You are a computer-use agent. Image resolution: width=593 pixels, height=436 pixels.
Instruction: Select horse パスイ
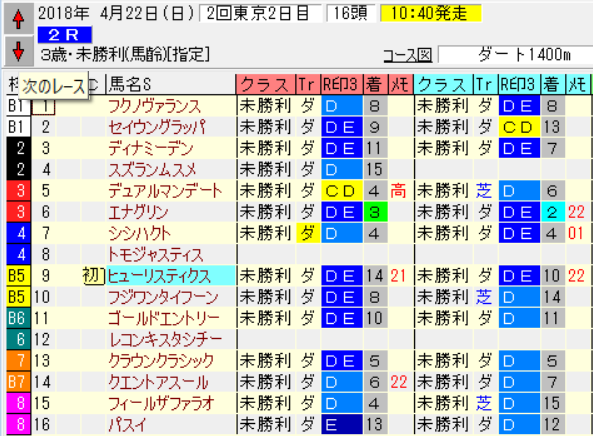click(x=127, y=424)
